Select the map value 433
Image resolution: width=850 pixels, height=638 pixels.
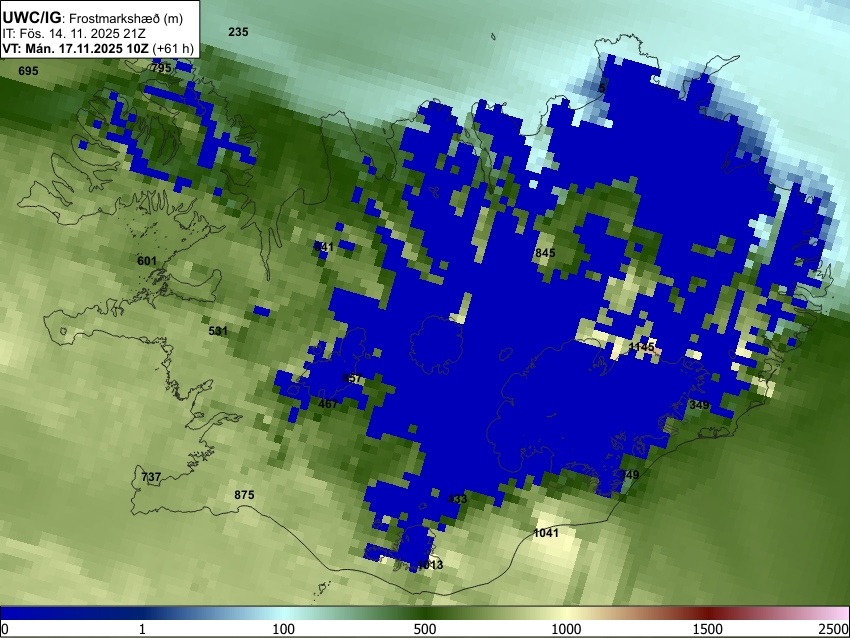pos(457,499)
